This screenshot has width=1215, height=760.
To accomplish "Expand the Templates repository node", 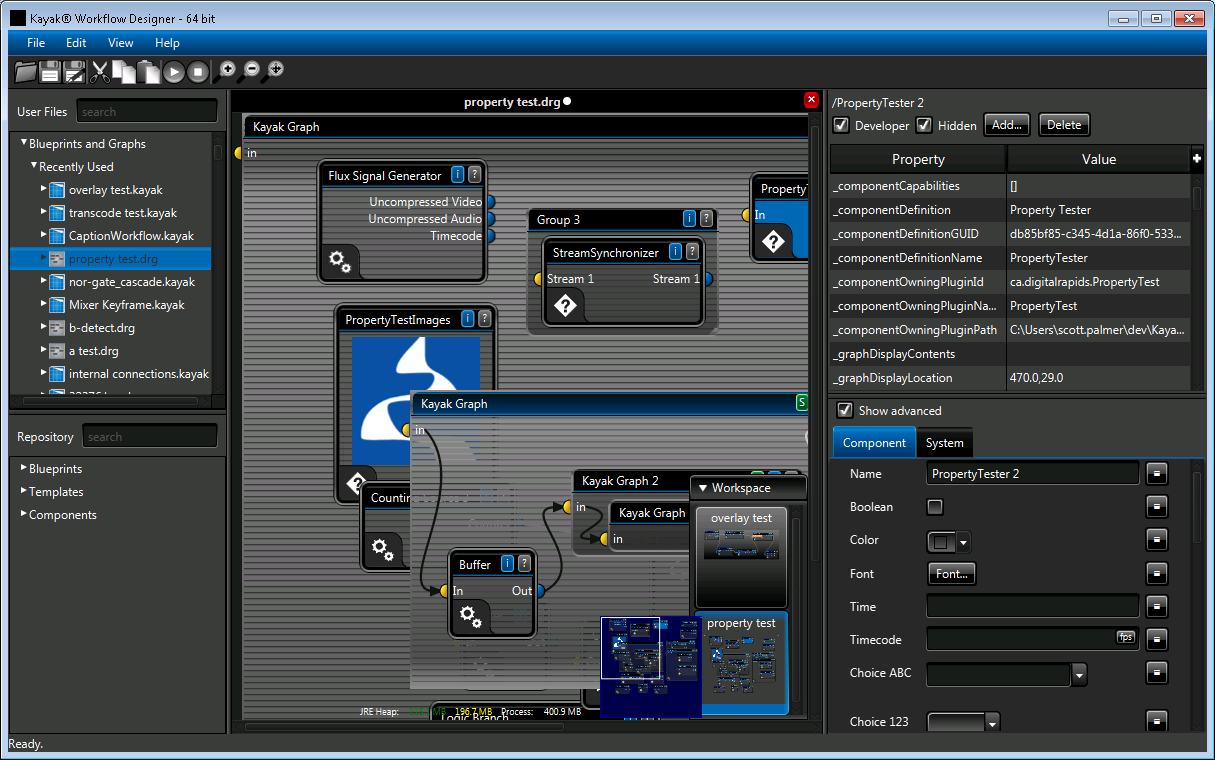I will coord(24,491).
